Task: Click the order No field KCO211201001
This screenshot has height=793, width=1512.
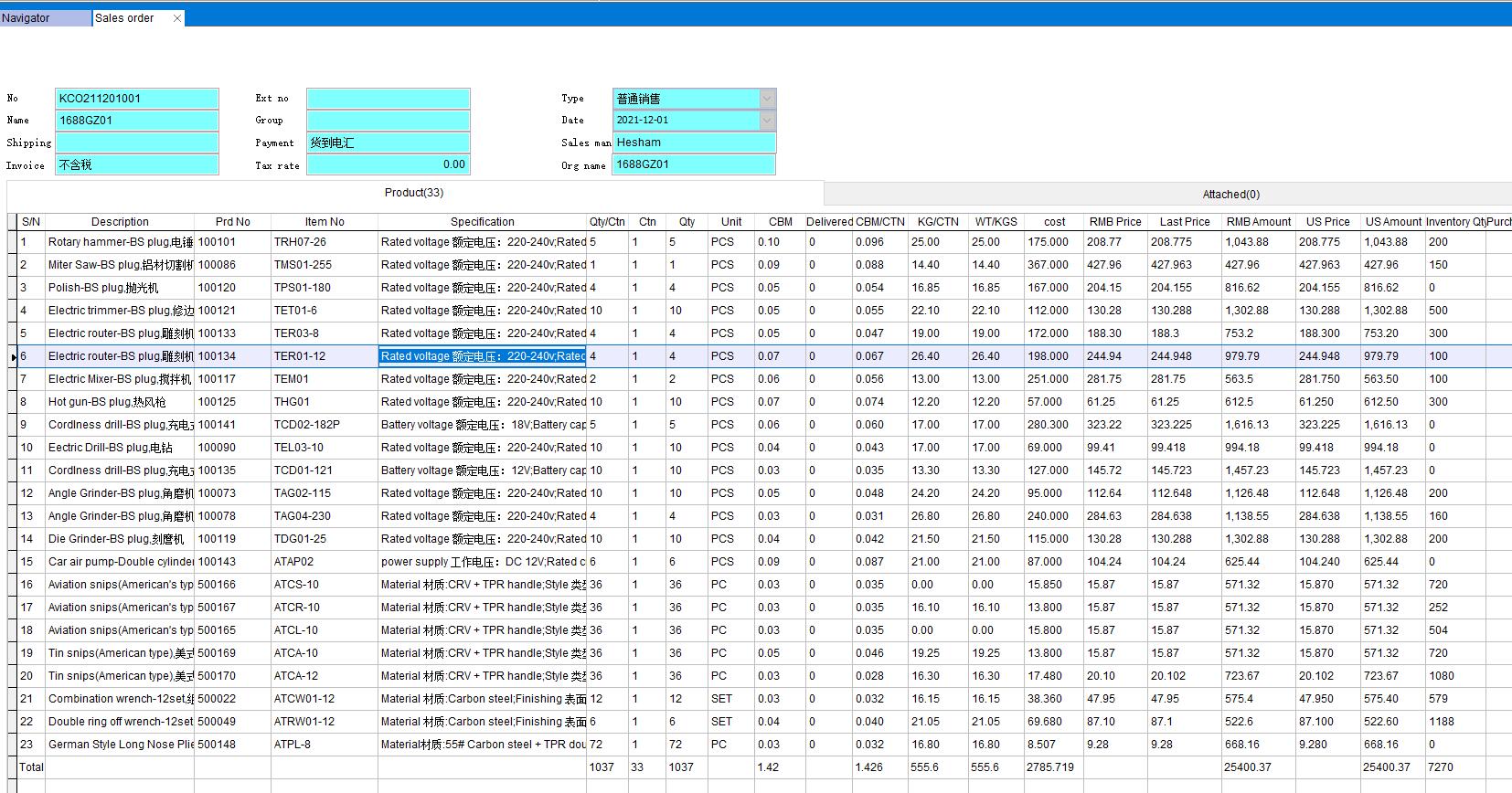Action: point(137,99)
